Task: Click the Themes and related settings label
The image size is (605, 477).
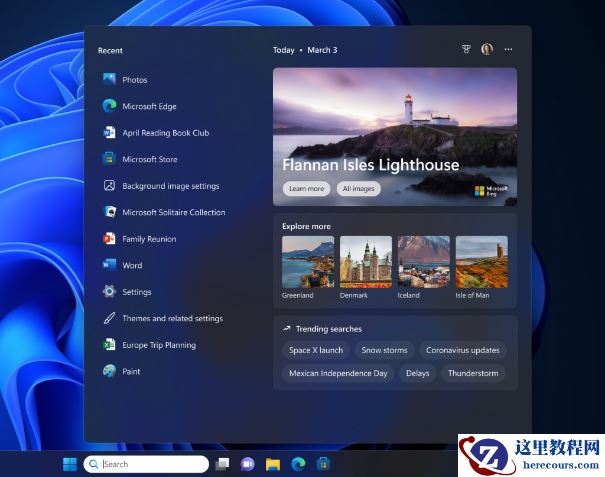Action: pos(172,318)
